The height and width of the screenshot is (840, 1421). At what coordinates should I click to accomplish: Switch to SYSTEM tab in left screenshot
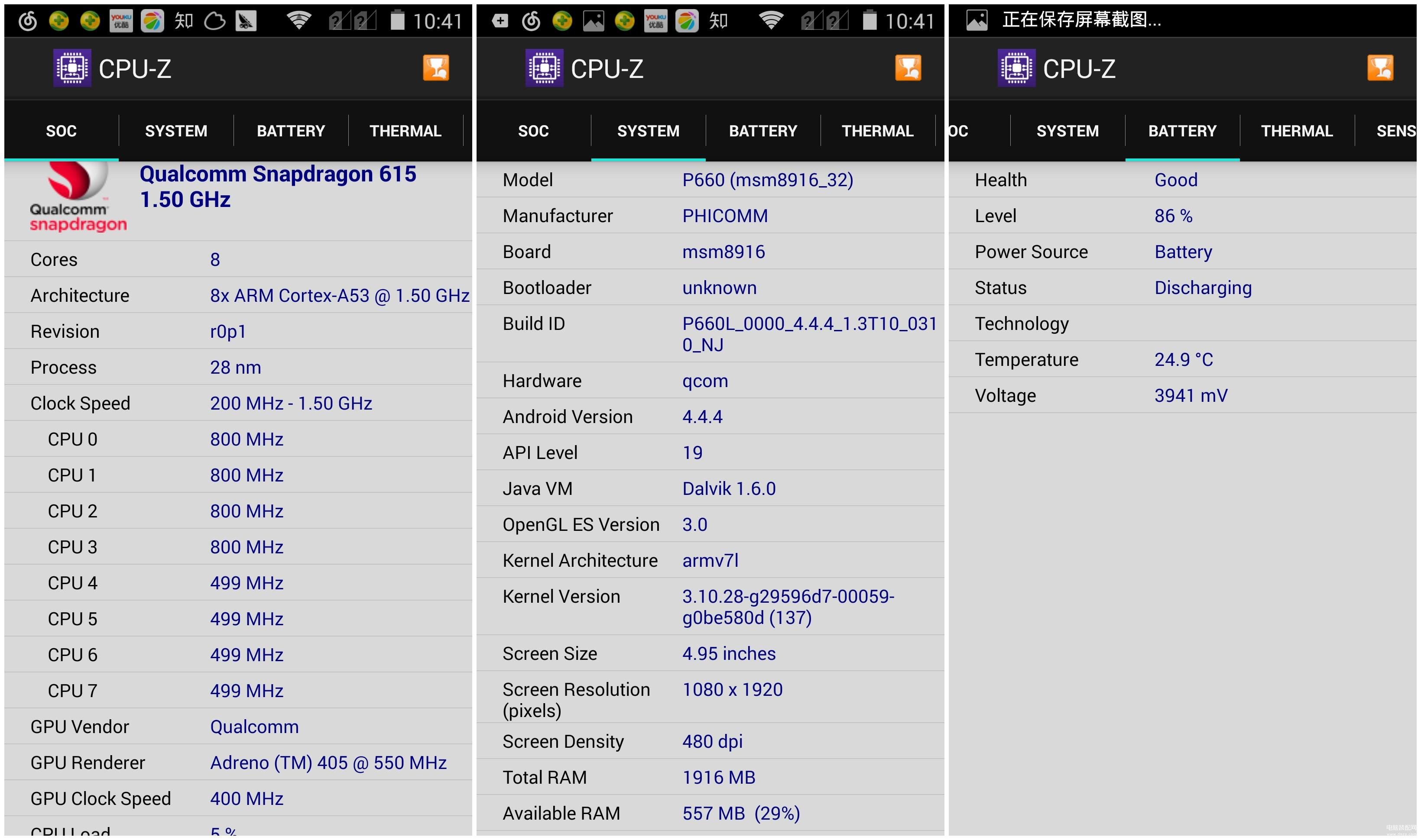176,131
